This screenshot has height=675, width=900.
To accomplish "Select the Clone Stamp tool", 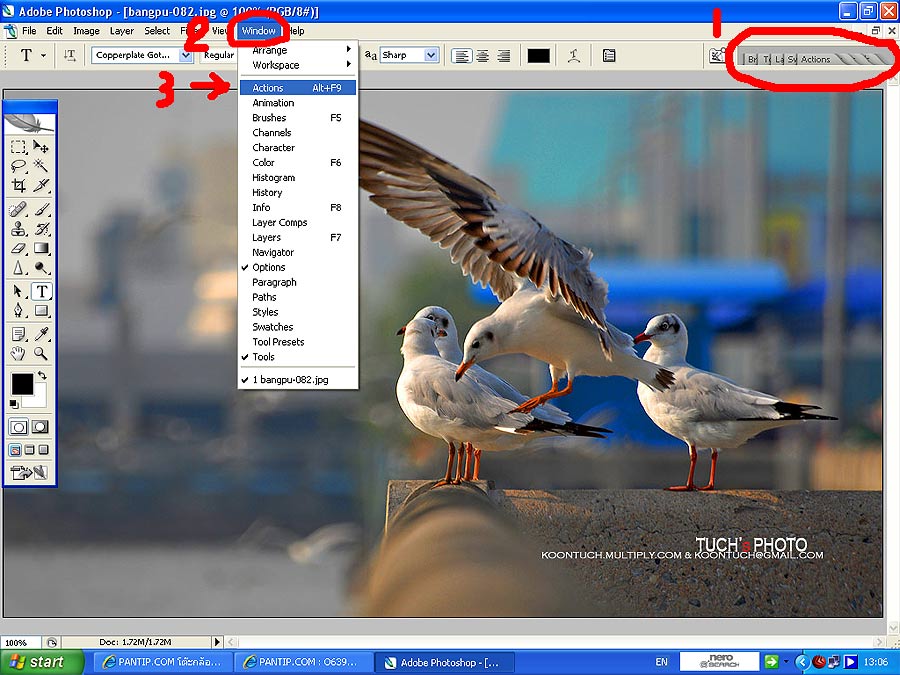I will [18, 229].
